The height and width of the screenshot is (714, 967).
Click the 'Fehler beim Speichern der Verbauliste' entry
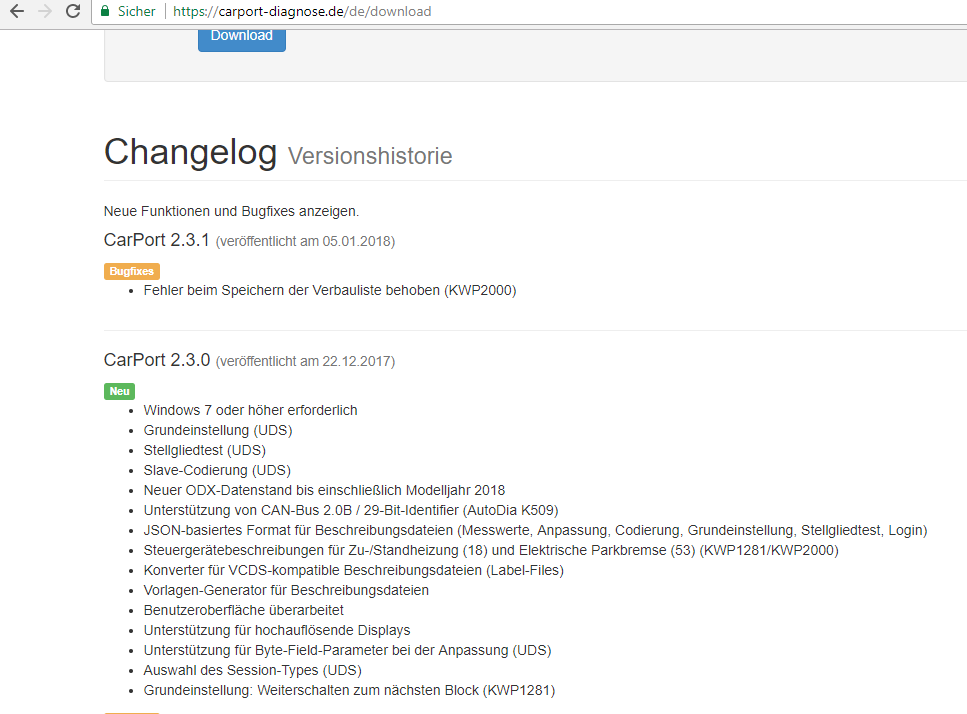330,290
